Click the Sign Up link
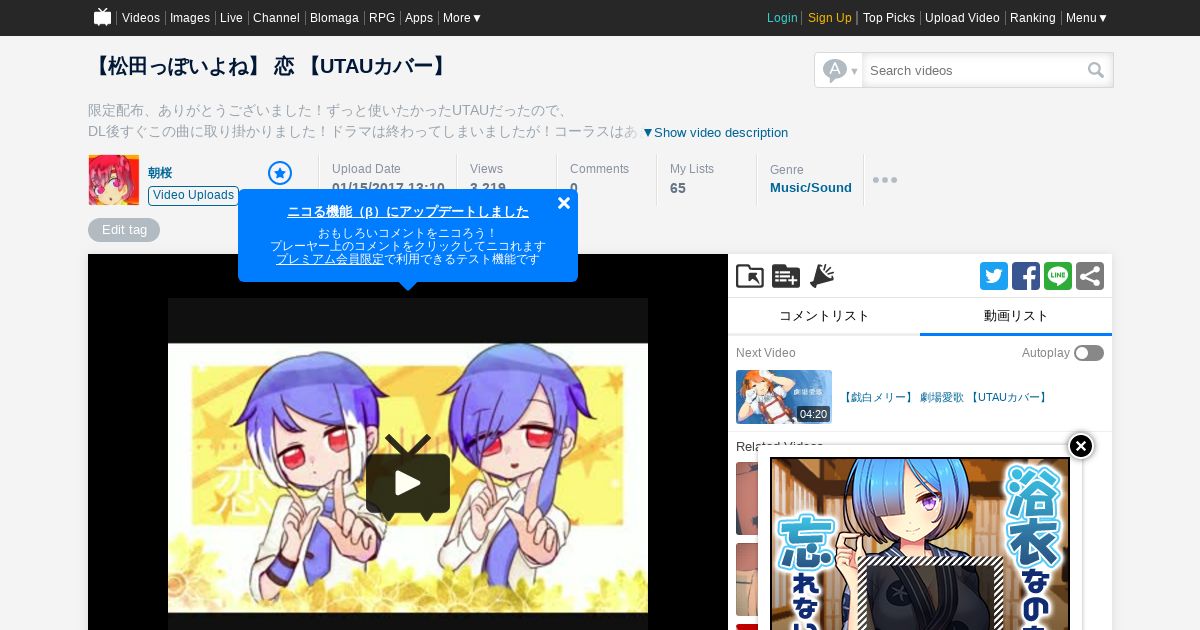This screenshot has height=630, width=1200. point(830,18)
